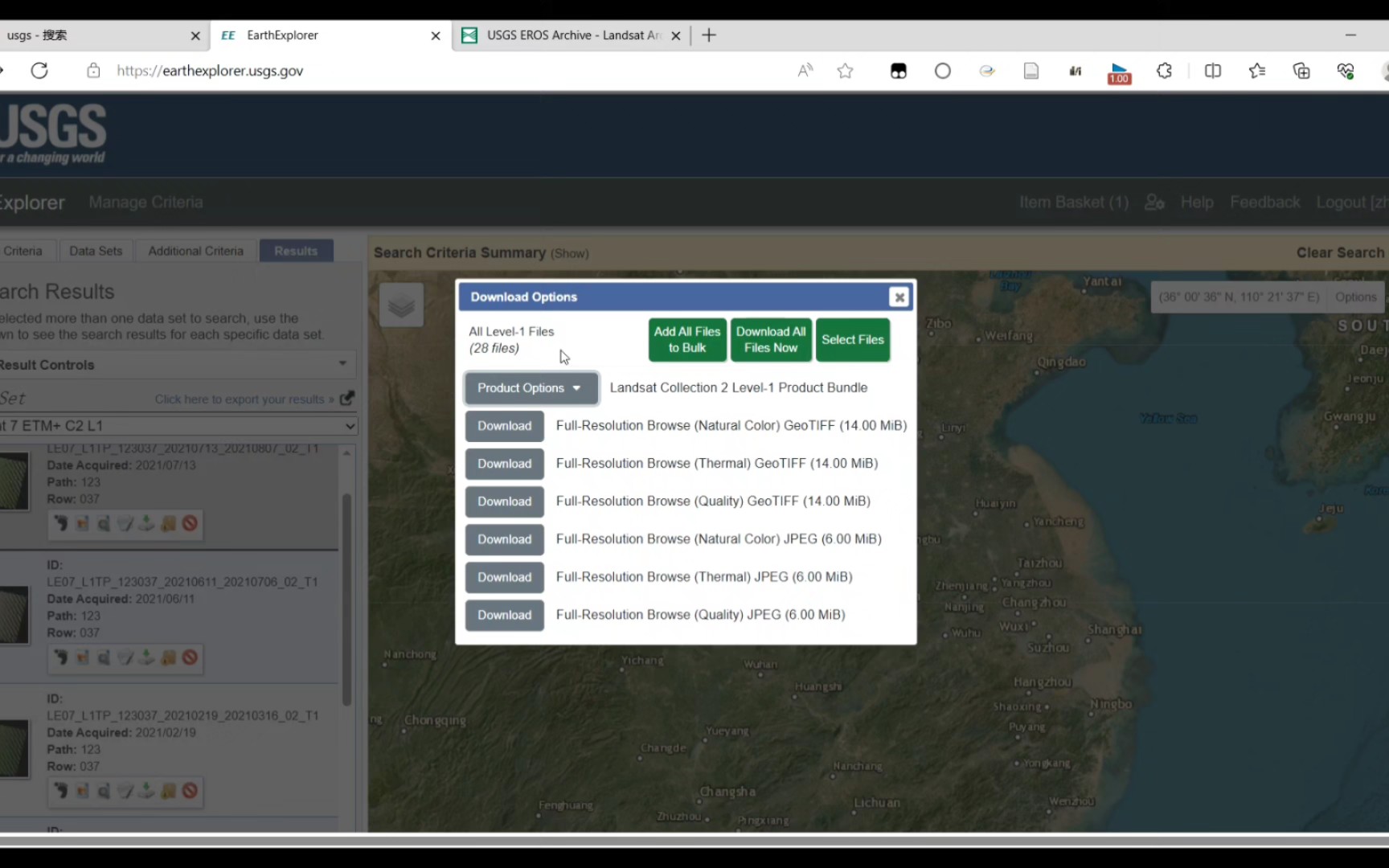Open the Feedback link
Viewport: 1389px width, 868px height.
point(1264,203)
